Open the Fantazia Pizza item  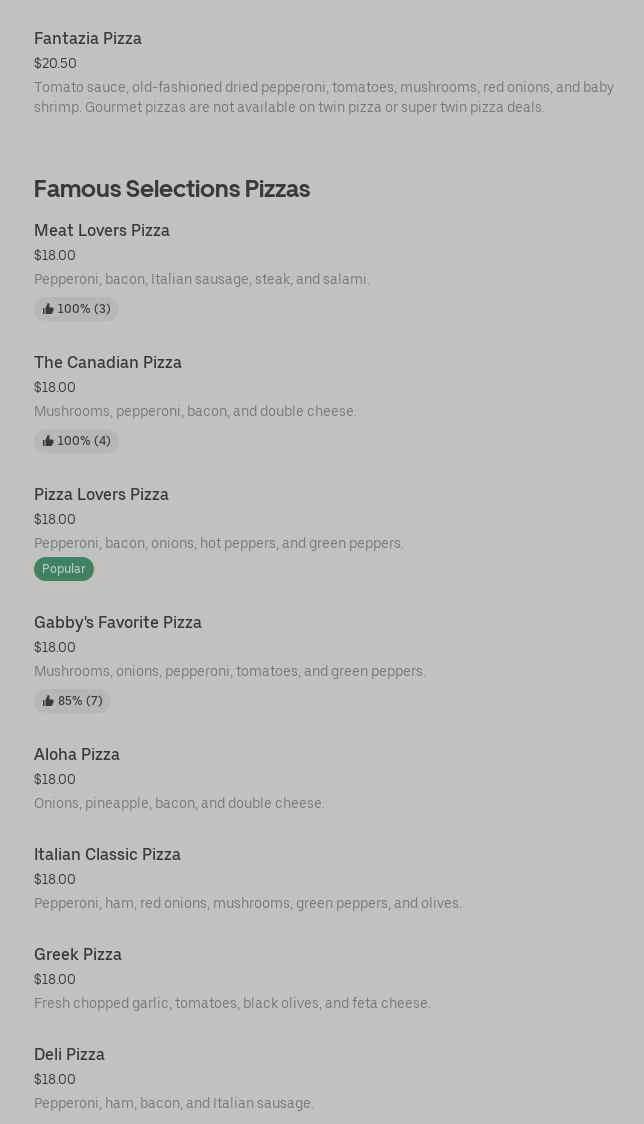[88, 39]
